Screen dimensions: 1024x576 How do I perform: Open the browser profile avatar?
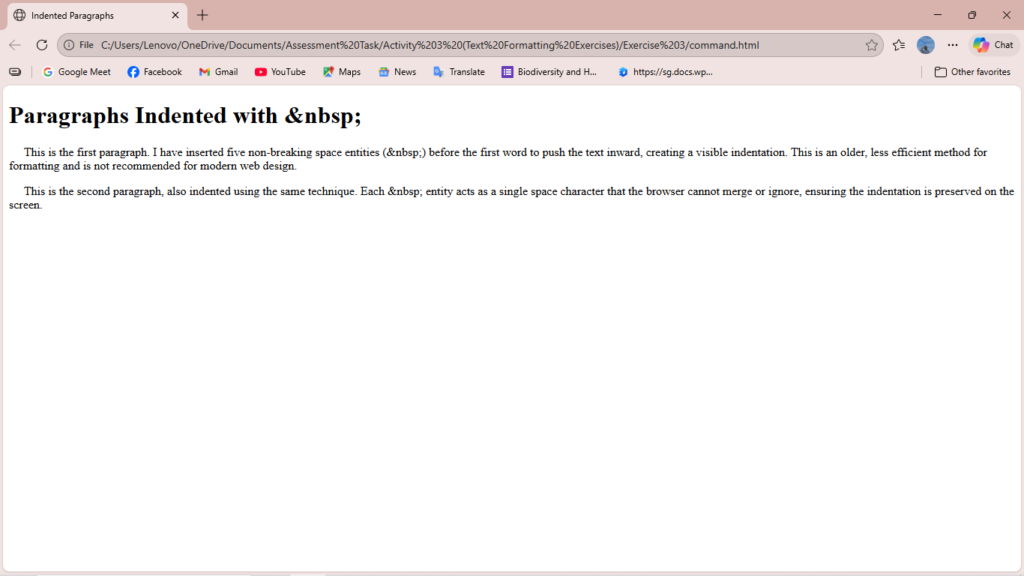point(926,45)
